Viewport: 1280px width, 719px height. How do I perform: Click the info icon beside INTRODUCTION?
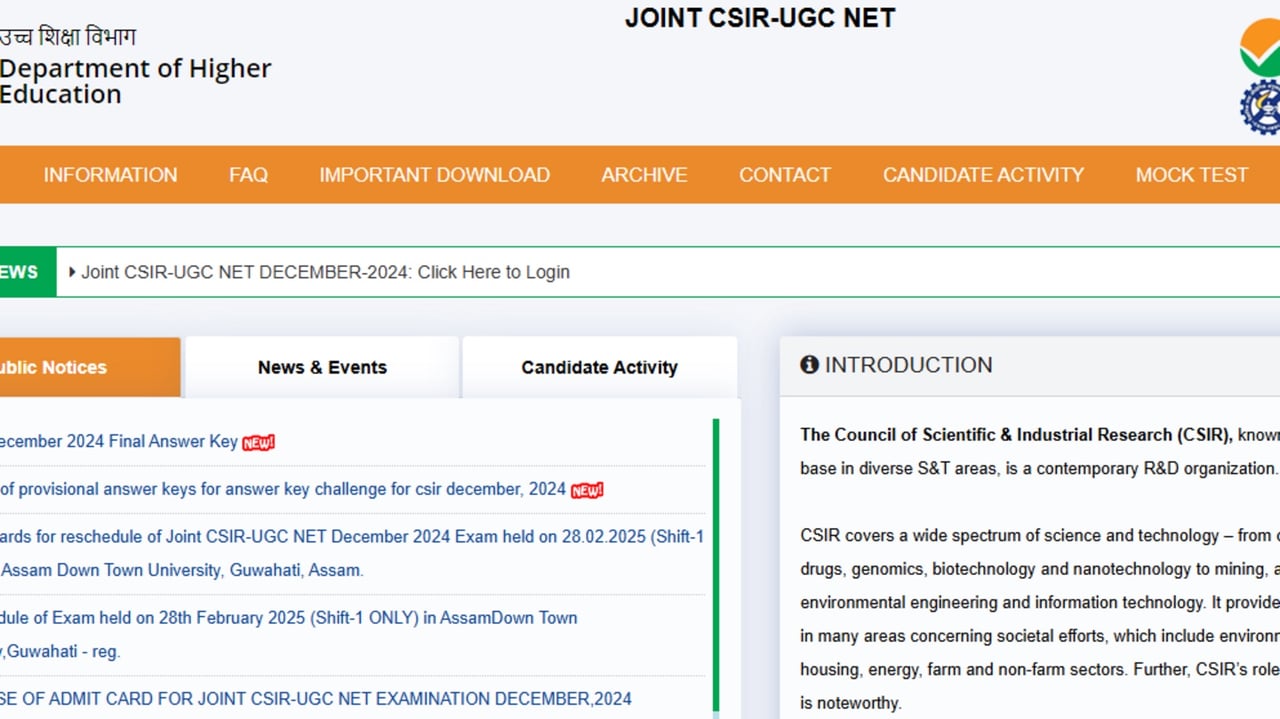809,365
